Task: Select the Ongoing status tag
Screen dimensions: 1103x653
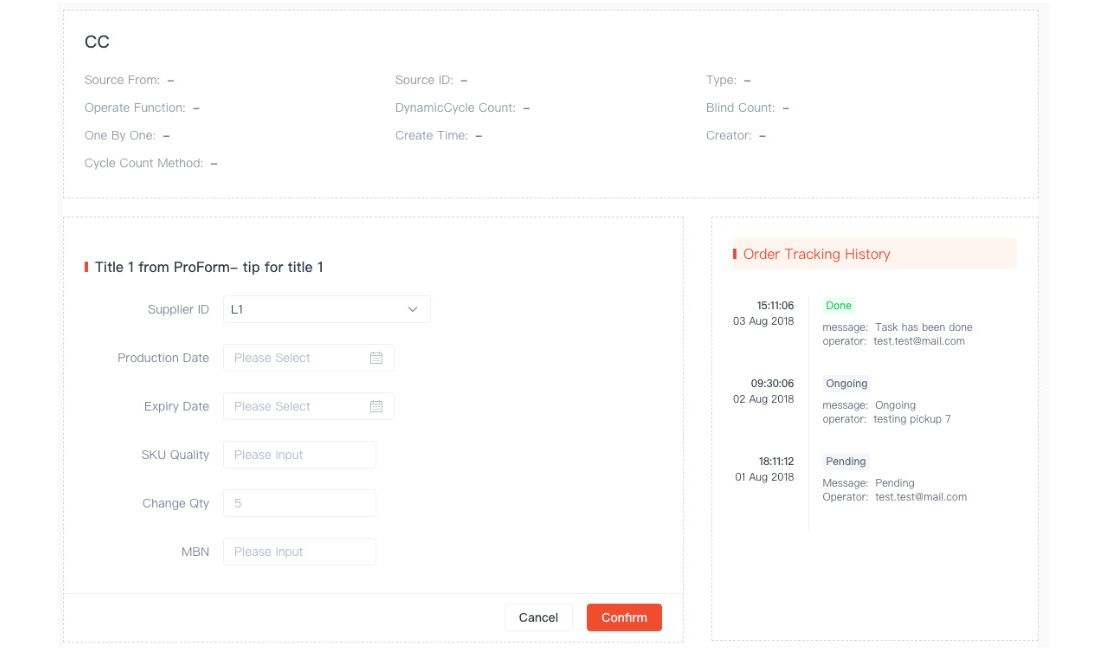Action: (846, 384)
